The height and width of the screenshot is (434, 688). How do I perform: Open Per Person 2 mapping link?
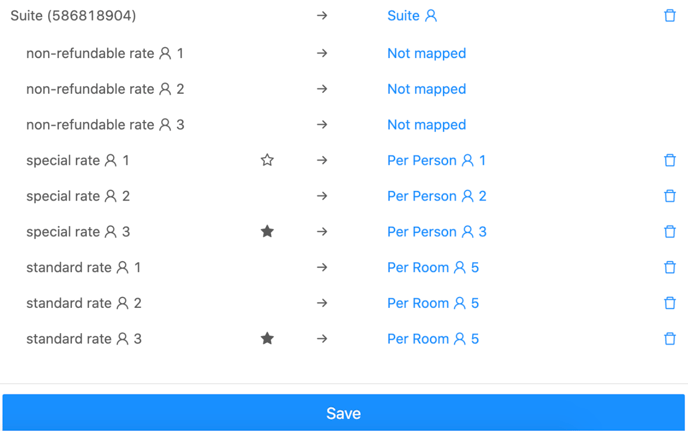[437, 196]
